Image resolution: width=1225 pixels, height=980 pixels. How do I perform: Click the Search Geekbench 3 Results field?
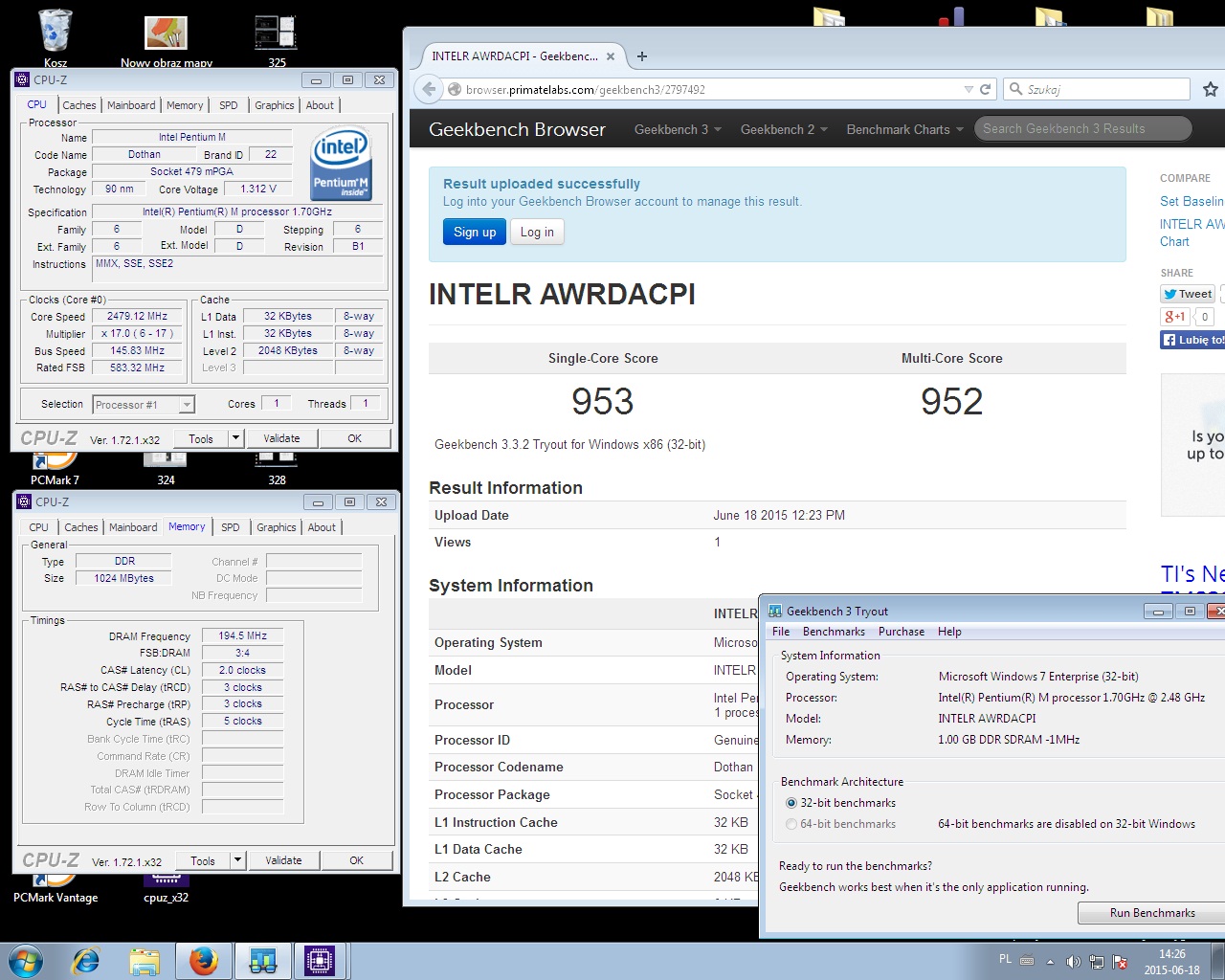tap(1083, 129)
